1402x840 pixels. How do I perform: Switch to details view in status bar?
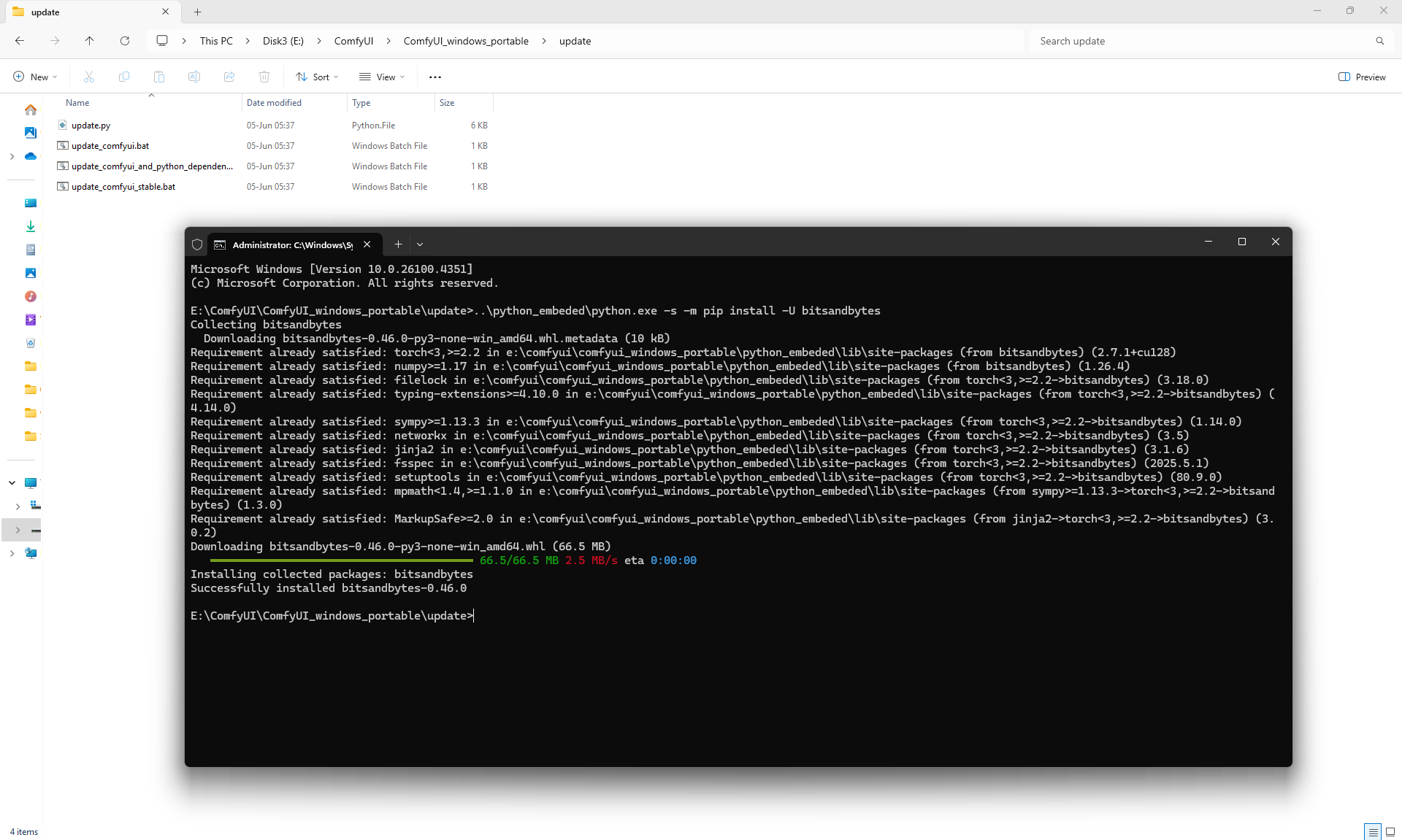tap(1373, 831)
